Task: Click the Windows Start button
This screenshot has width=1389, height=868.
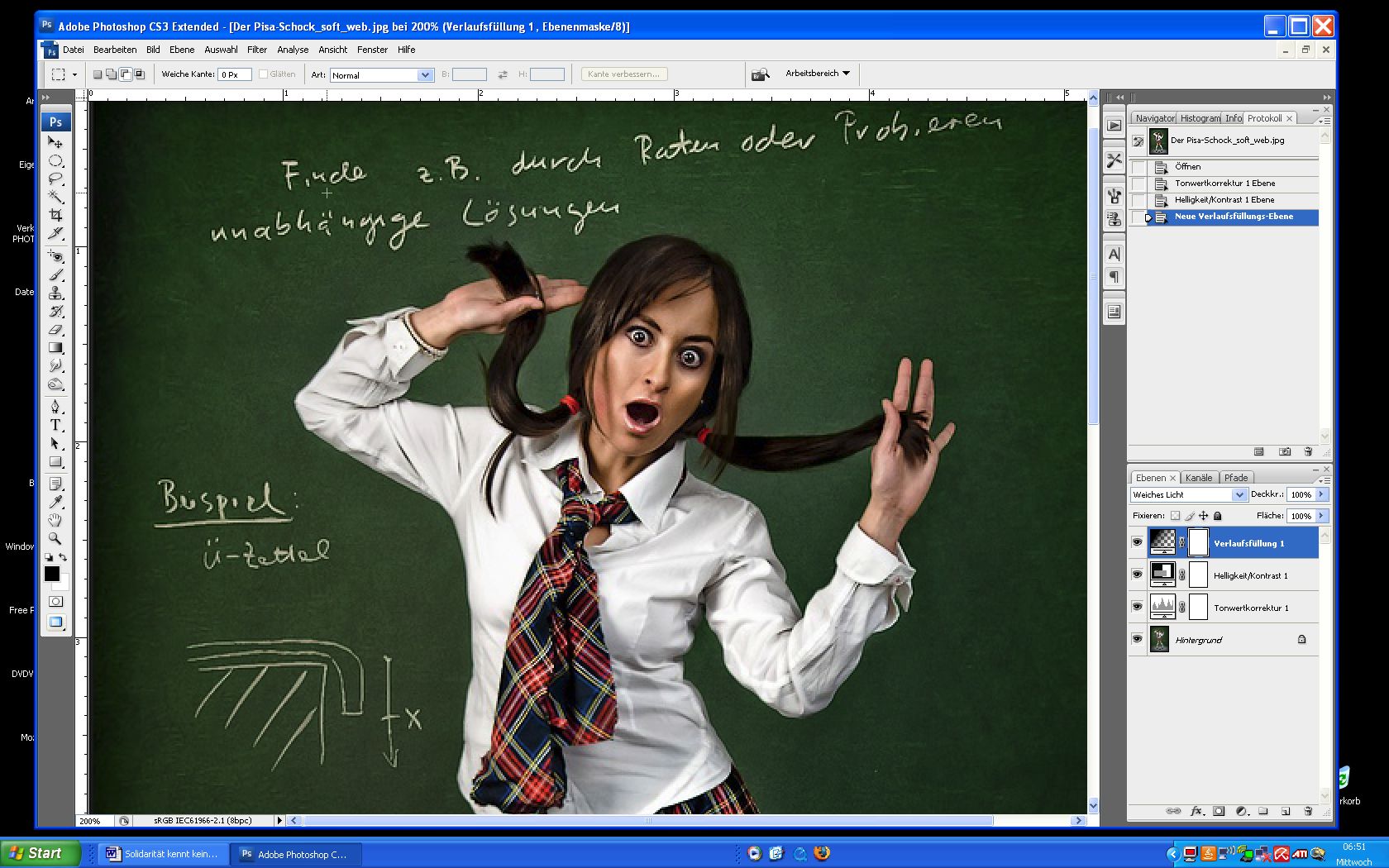Action: click(41, 853)
